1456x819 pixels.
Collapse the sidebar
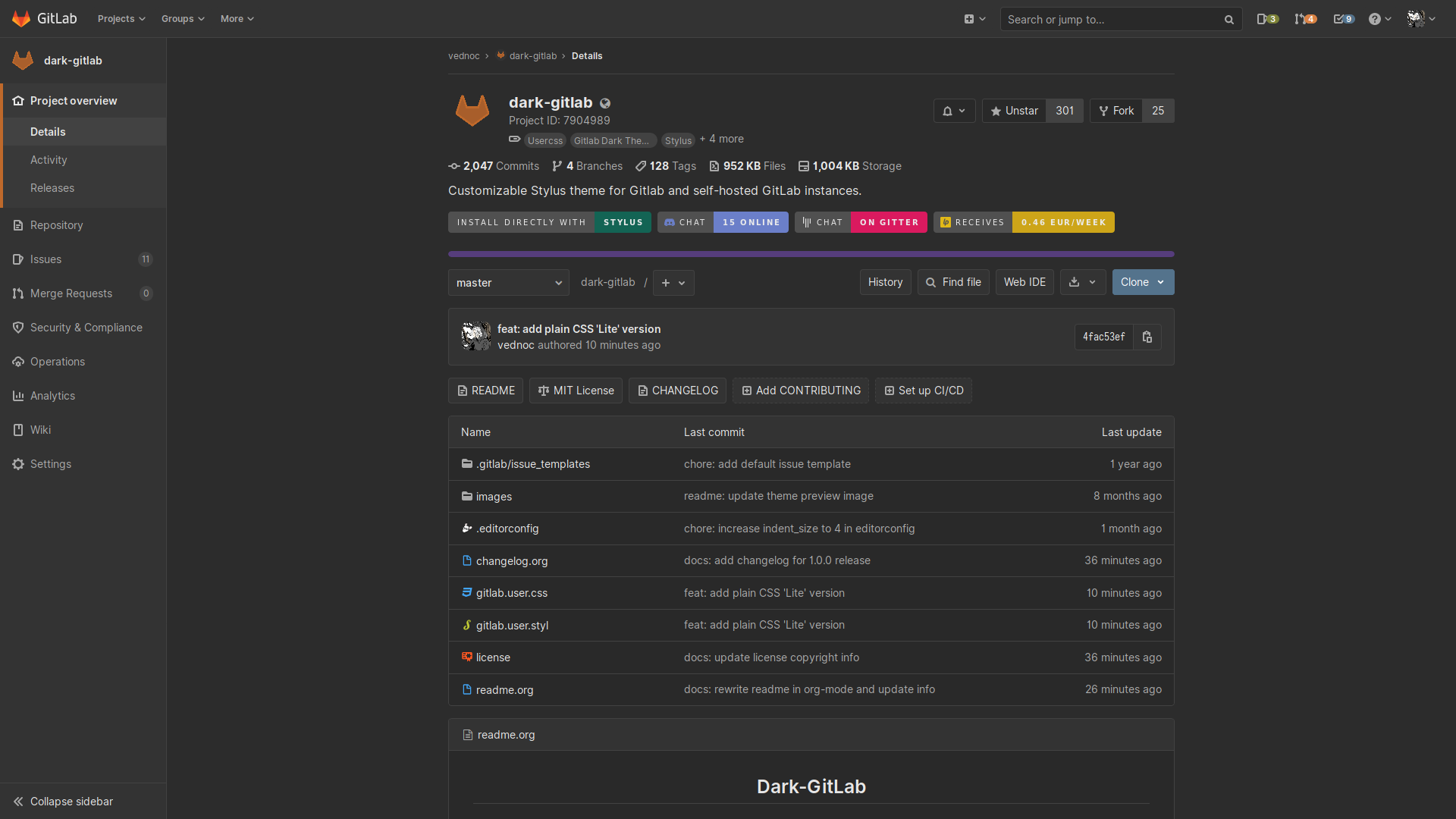coord(63,802)
